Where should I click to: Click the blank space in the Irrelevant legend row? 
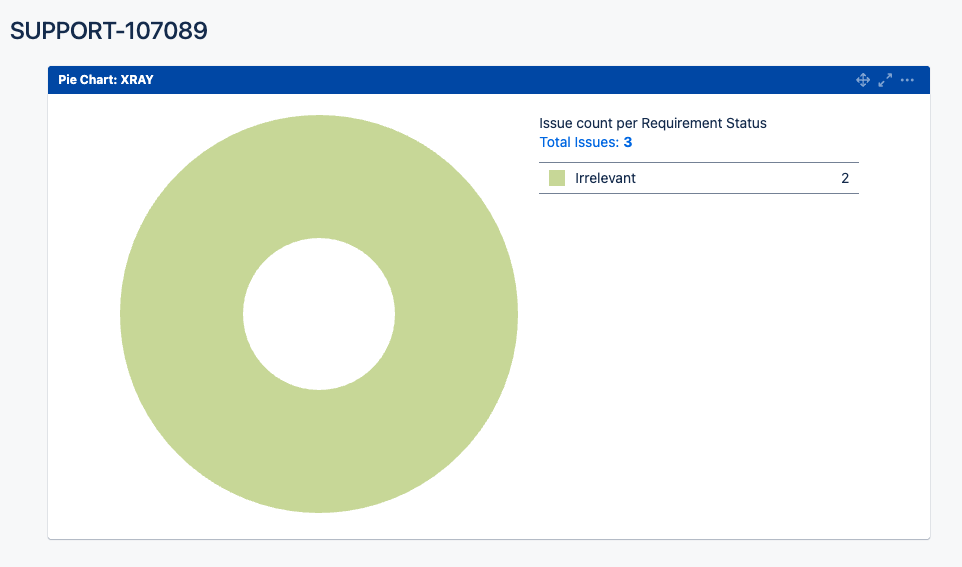(x=740, y=178)
